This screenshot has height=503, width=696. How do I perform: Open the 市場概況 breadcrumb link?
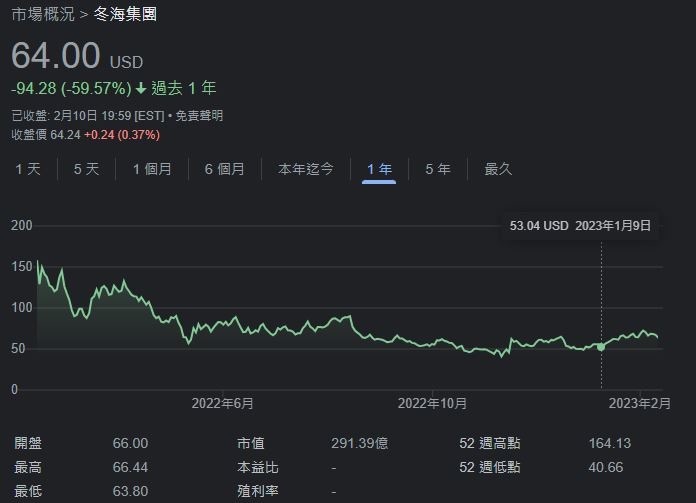pyautogui.click(x=43, y=14)
